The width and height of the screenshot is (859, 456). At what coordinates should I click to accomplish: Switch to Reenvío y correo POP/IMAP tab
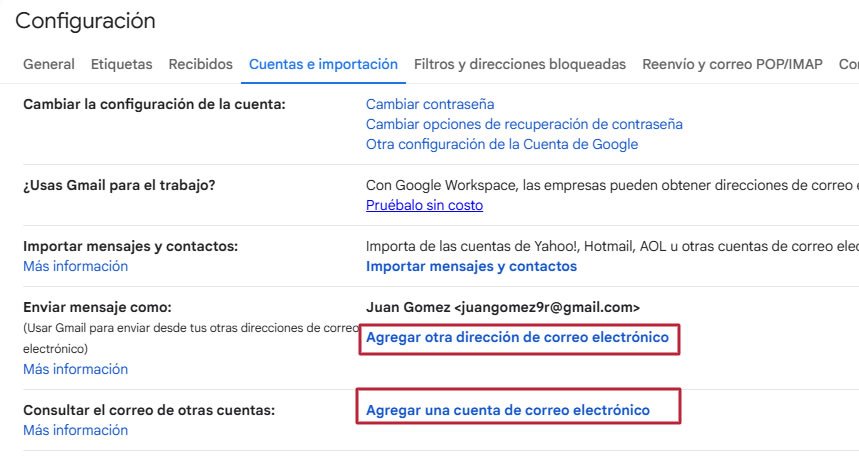[x=732, y=64]
